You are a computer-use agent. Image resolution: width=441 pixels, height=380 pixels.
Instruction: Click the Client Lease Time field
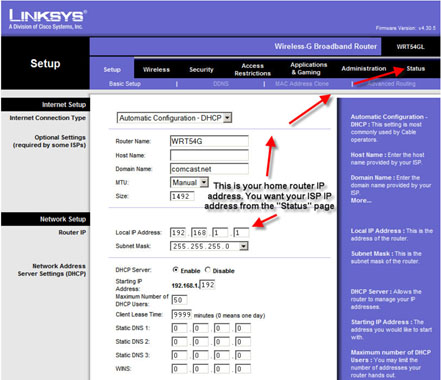click(x=182, y=314)
